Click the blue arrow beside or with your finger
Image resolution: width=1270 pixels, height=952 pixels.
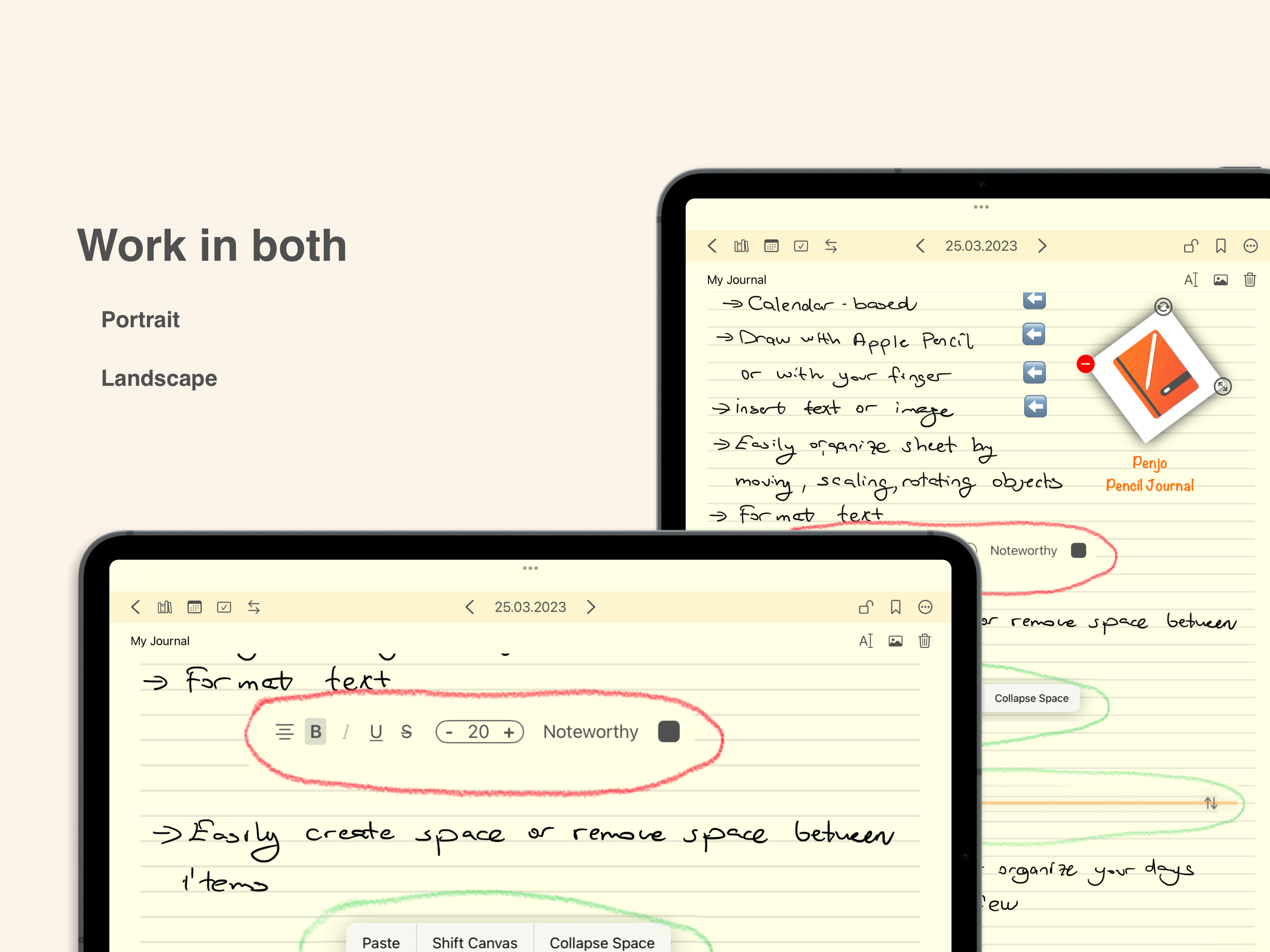tap(1034, 373)
